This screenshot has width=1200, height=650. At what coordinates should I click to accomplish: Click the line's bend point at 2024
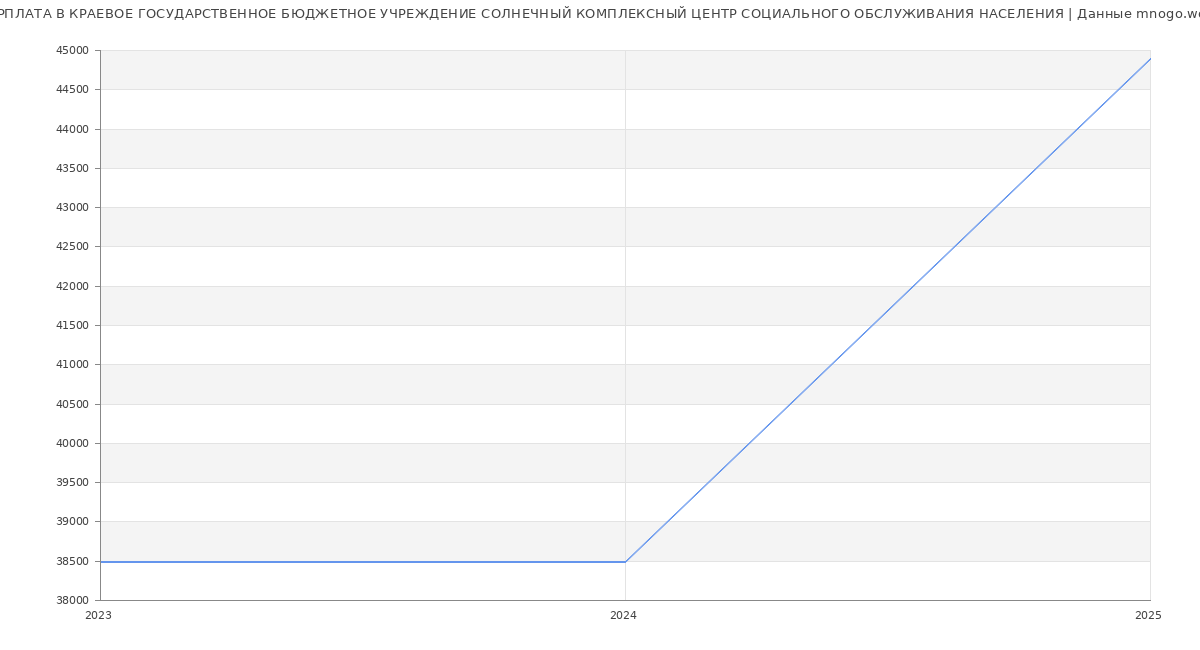(625, 562)
